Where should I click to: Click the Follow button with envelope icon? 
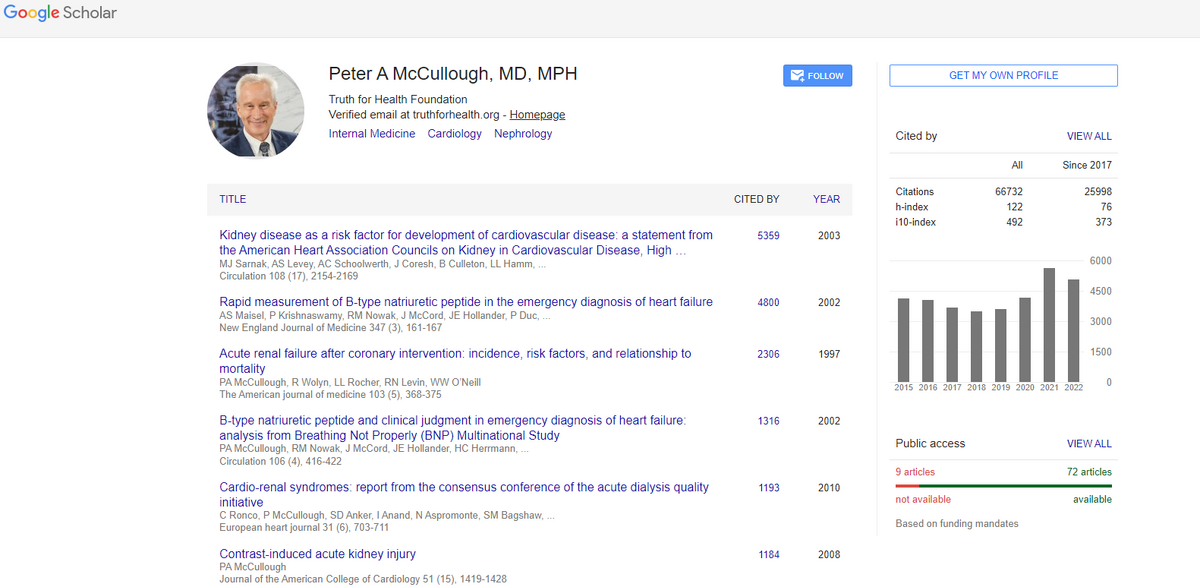817,75
